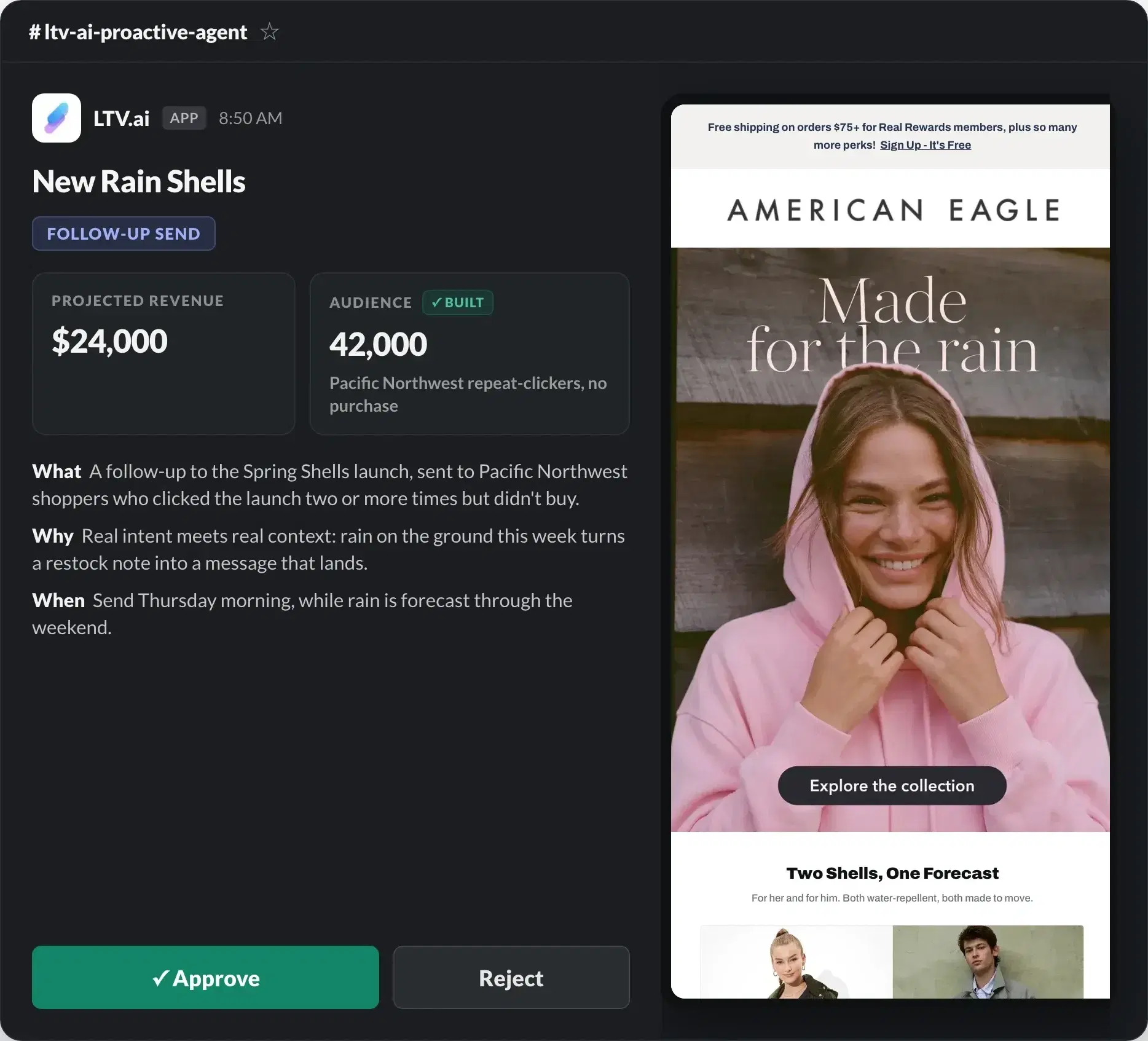Image resolution: width=1148 pixels, height=1041 pixels.
Task: Click the APP badge next to LTV.ai
Action: (x=184, y=118)
